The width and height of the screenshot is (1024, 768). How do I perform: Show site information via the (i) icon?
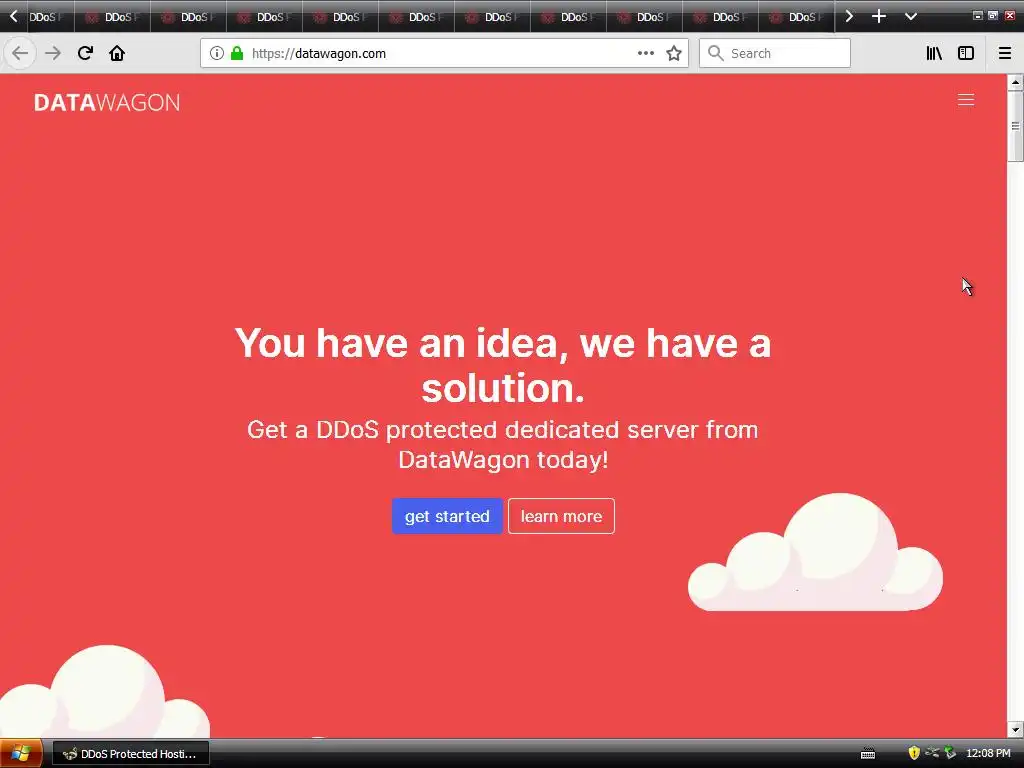pos(217,54)
